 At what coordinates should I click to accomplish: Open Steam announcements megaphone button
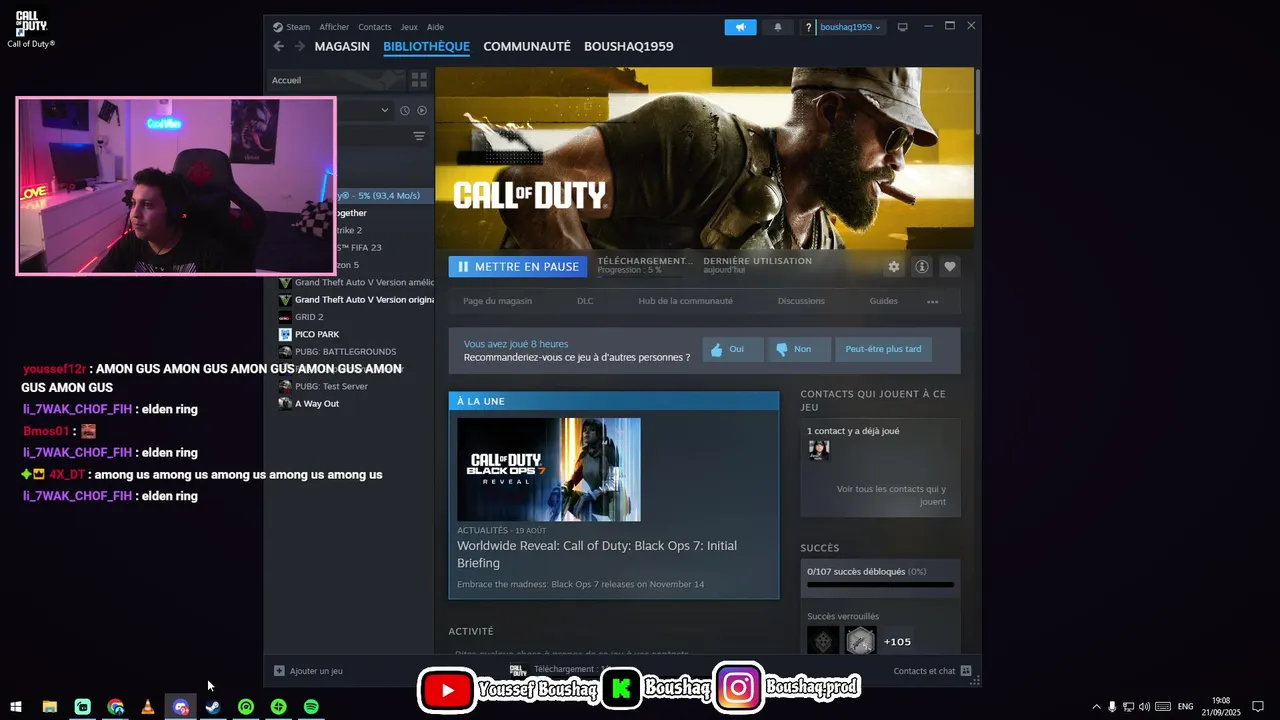740,27
